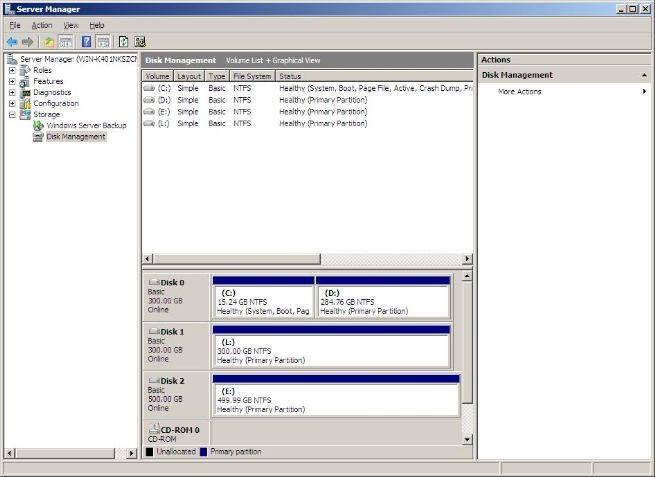The width and height of the screenshot is (655, 477).
Task: Click the Server Manager root node icon
Action: point(12,59)
